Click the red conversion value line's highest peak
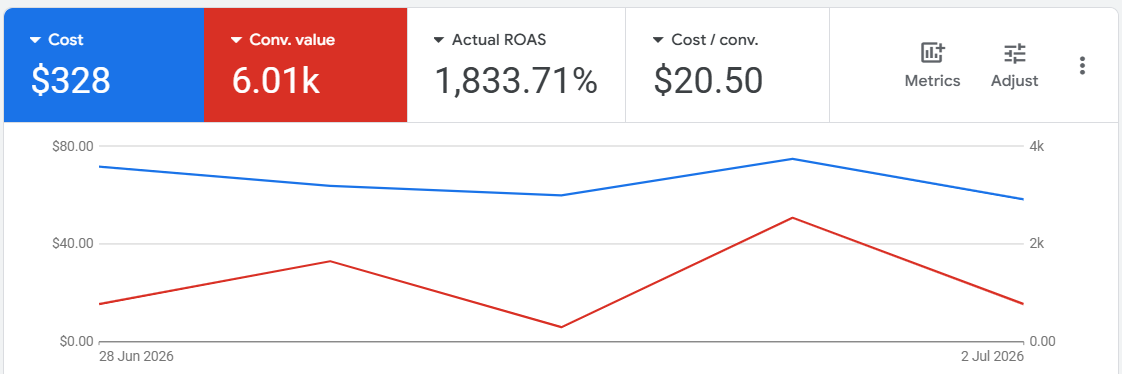Screen dimensions: 1122x374 792,217
